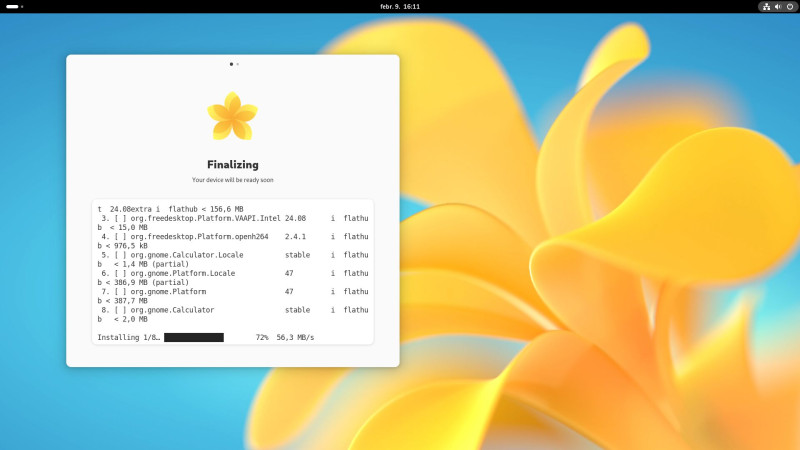Click the yellow flower logo
The image size is (800, 450).
click(x=233, y=116)
